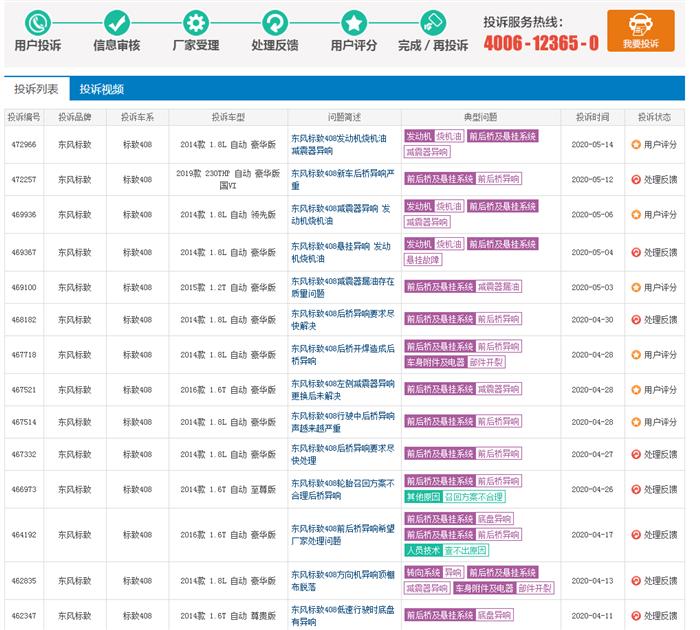The height and width of the screenshot is (630, 700).
Task: Click the 投诉时间 column header
Action: [592, 117]
